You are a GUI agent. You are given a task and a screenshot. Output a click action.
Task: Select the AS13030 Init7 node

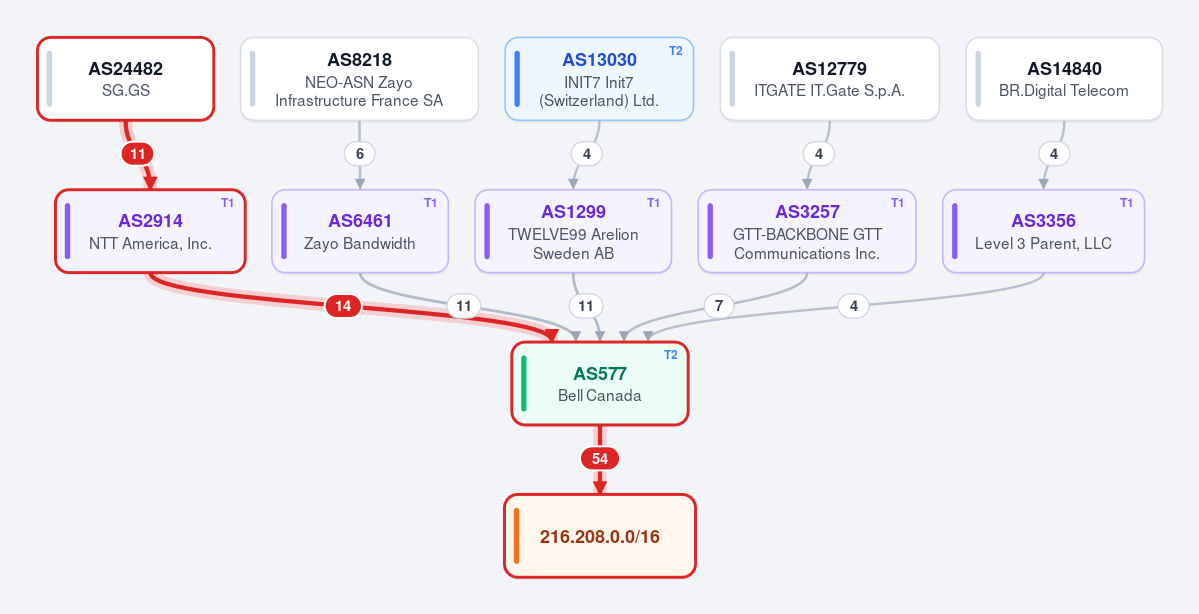point(600,79)
